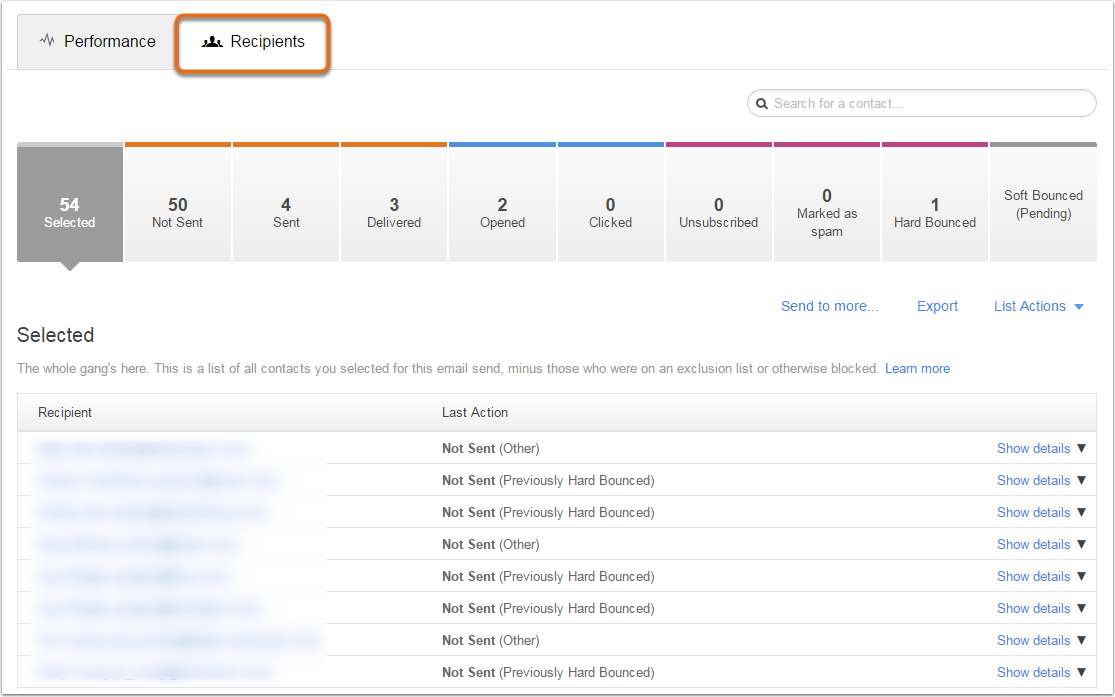
Task: Filter by 50 Not Sent recipients
Action: pos(178,203)
